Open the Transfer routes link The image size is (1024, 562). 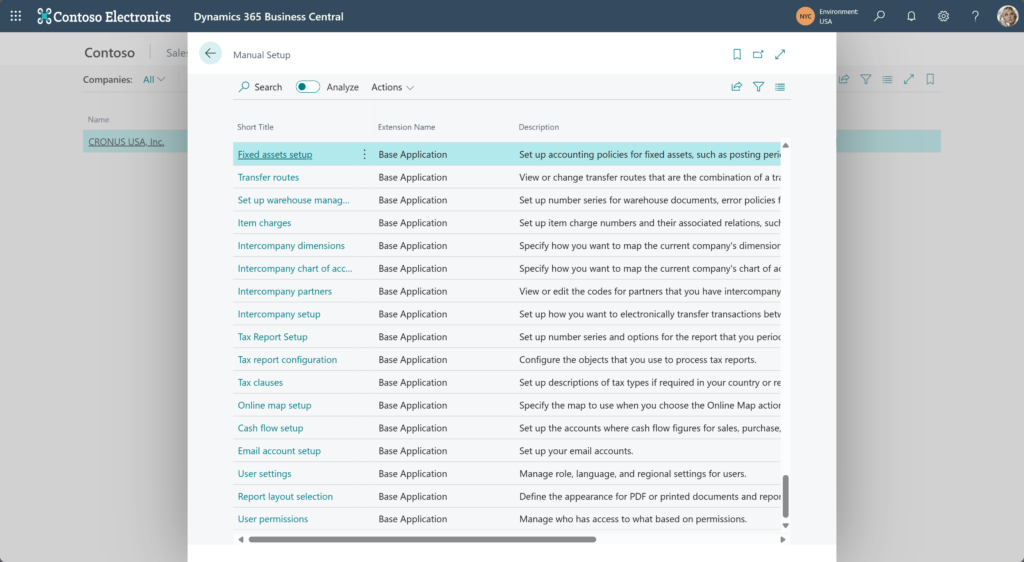[268, 178]
